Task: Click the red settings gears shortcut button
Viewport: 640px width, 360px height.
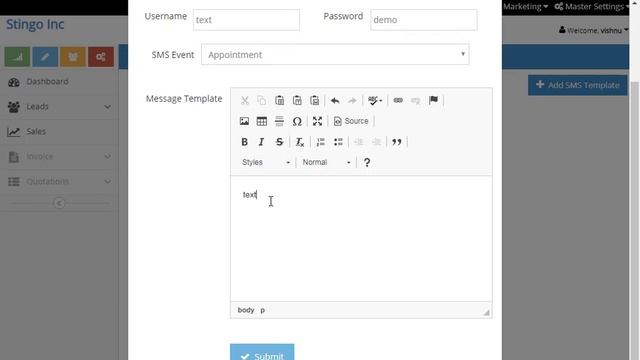Action: [101, 57]
